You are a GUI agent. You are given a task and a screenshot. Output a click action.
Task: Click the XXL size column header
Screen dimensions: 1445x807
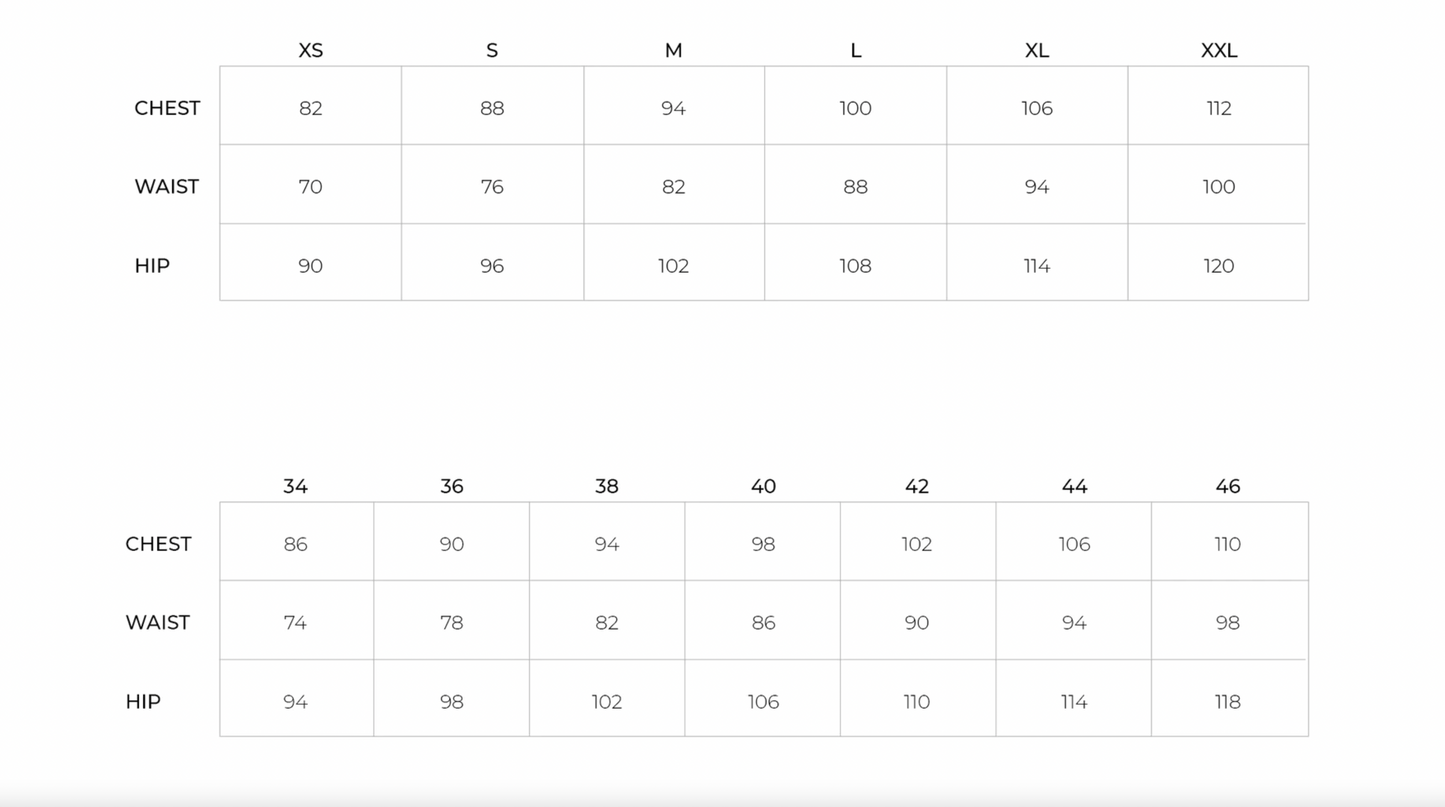click(1218, 50)
